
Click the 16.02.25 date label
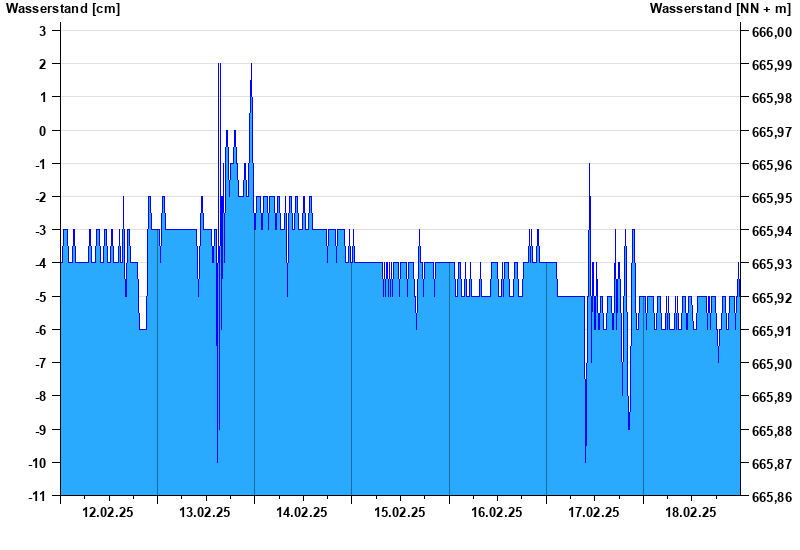pyautogui.click(x=496, y=512)
